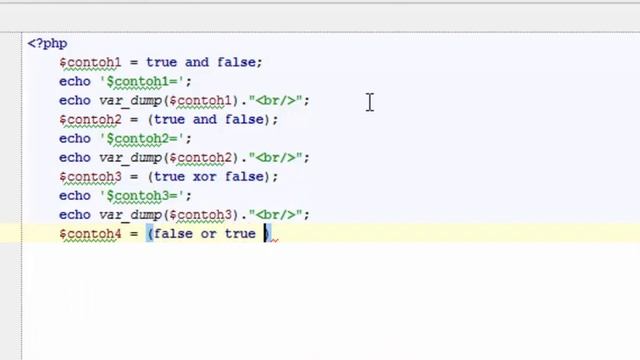The height and width of the screenshot is (360, 640).
Task: Click the line '$contoh2 = (true and false);'
Action: 169,120
